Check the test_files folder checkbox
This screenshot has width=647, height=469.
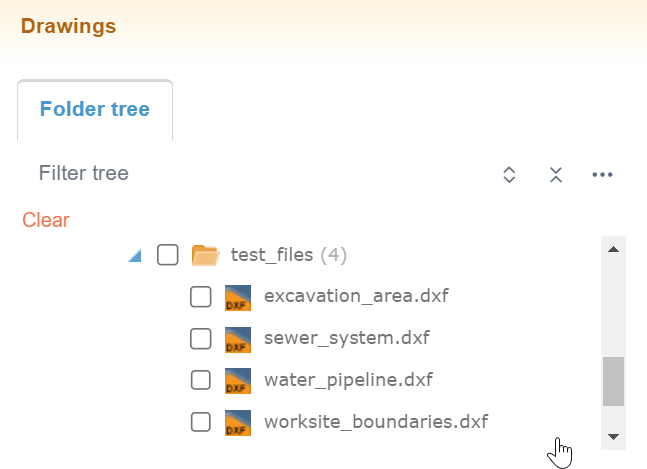168,255
